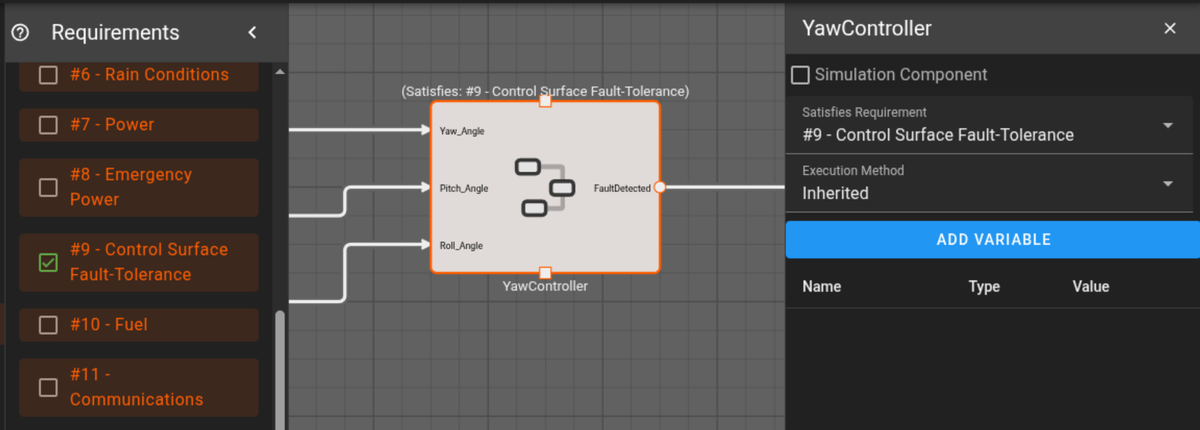Viewport: 1200px width, 430px height.
Task: Check the #6 Rain Conditions checkbox
Action: pos(48,75)
